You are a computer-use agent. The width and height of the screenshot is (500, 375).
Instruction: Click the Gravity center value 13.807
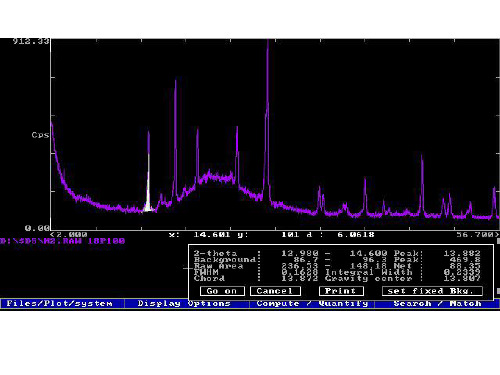click(462, 278)
